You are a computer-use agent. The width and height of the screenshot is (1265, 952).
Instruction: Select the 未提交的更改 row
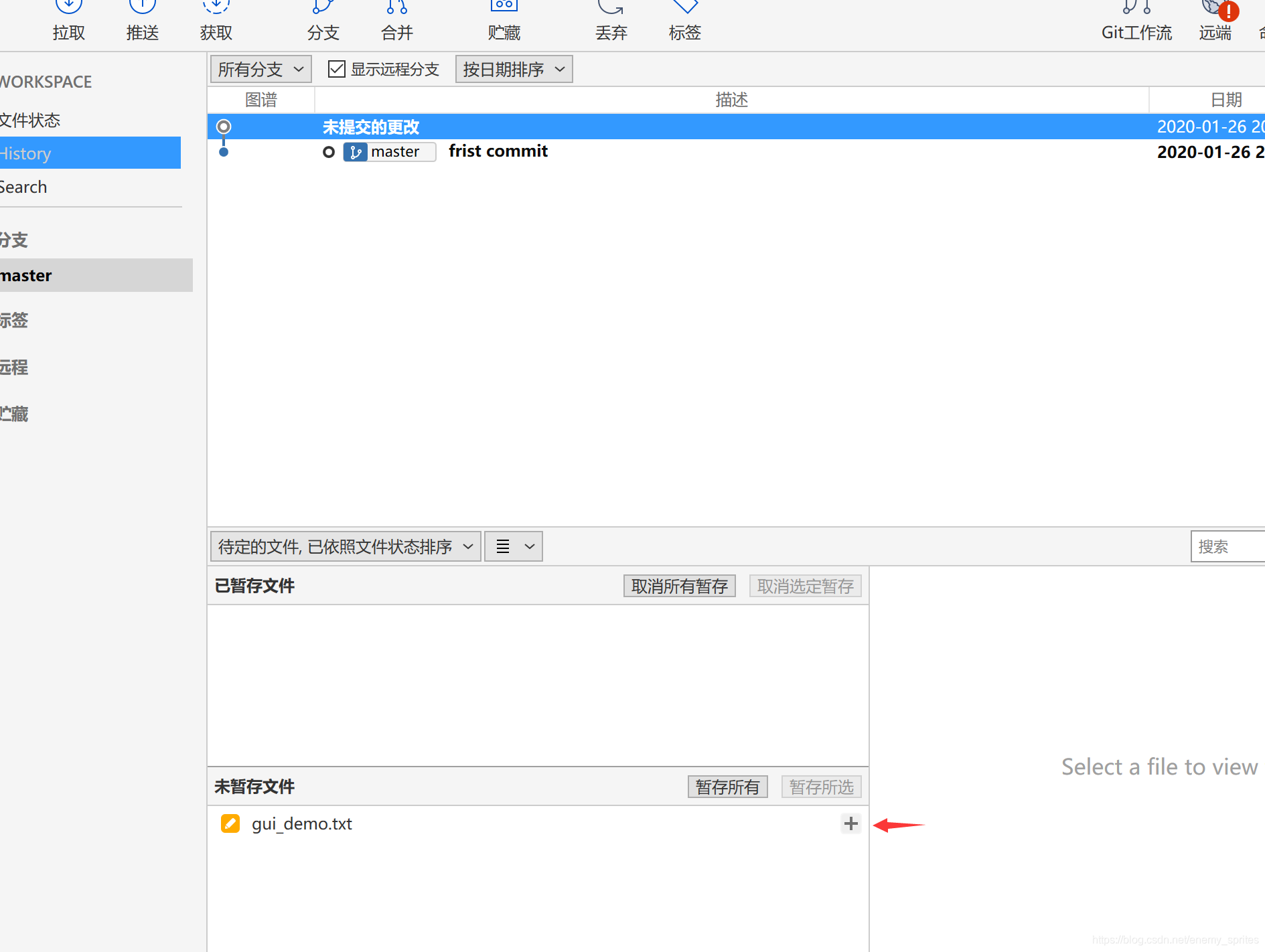736,127
